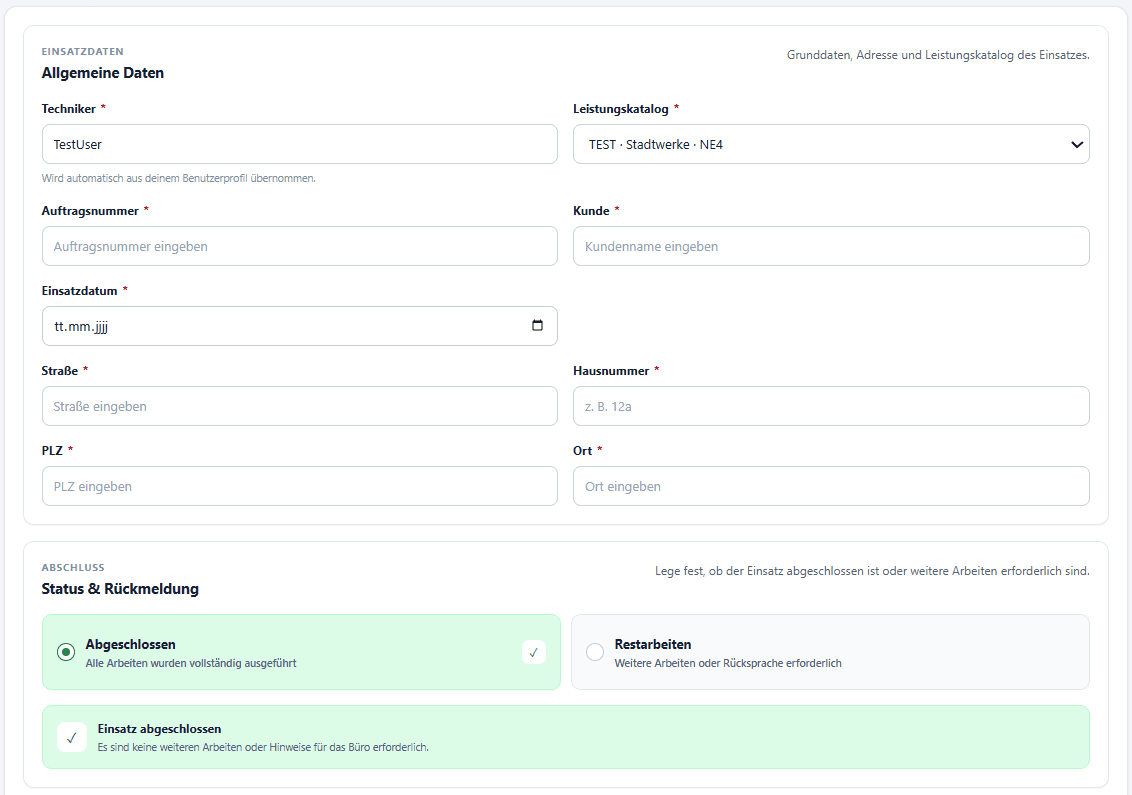Click the Allgemeine Daten section heading
This screenshot has width=1132, height=795.
pyautogui.click(x=103, y=73)
